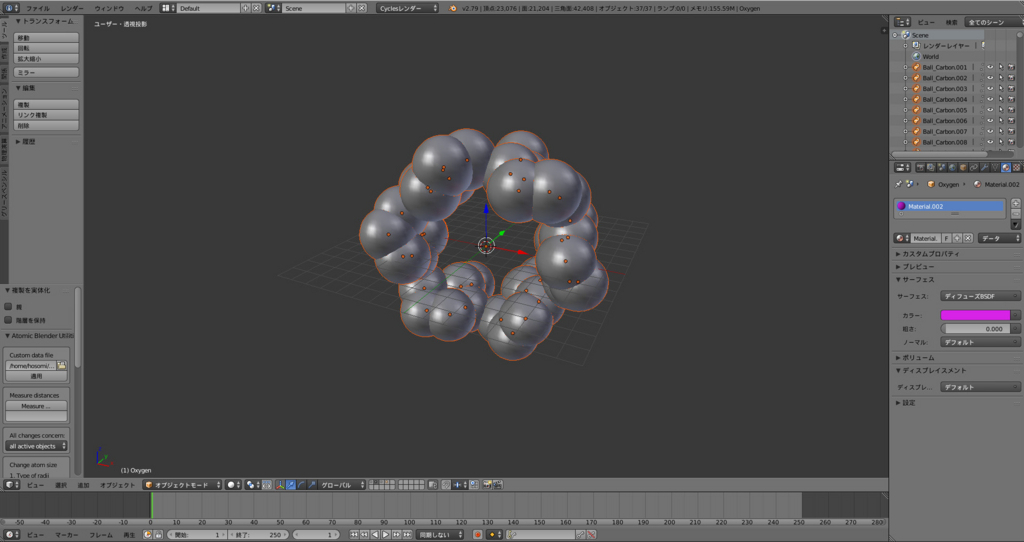The height and width of the screenshot is (542, 1024).
Task: Open the Texture properties tab checker icon
Action: (1017, 168)
